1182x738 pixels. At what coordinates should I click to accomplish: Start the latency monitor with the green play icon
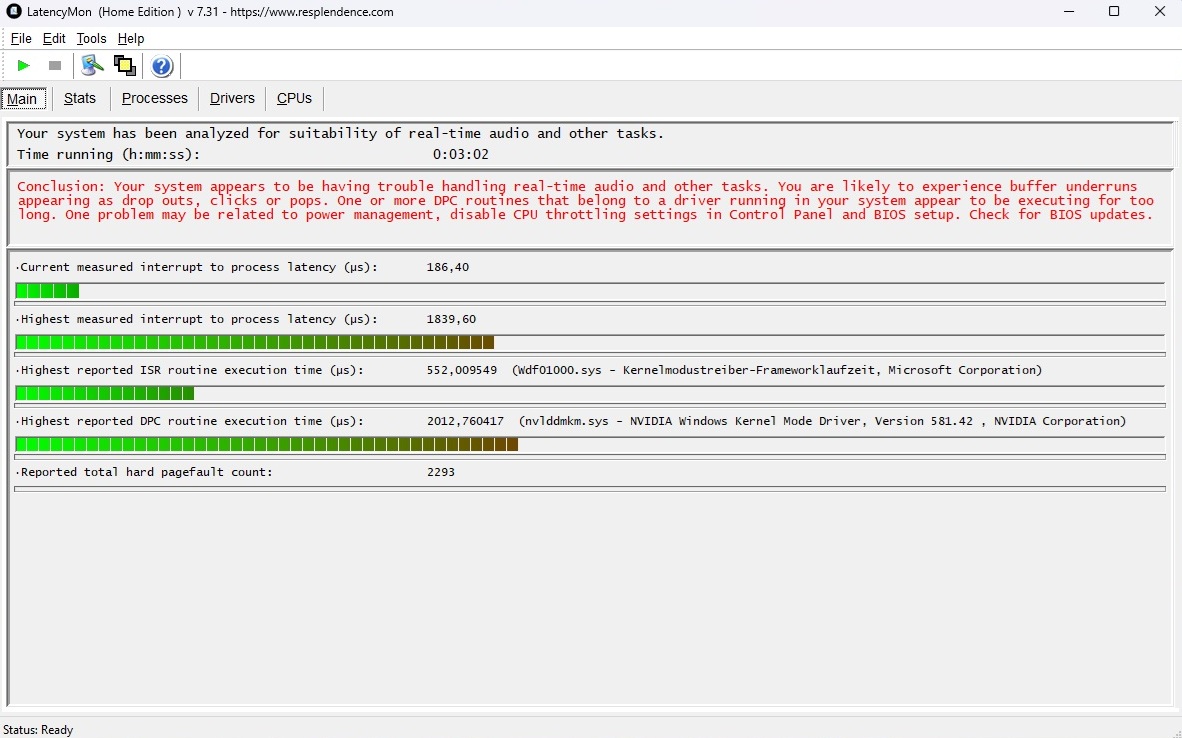tap(24, 66)
